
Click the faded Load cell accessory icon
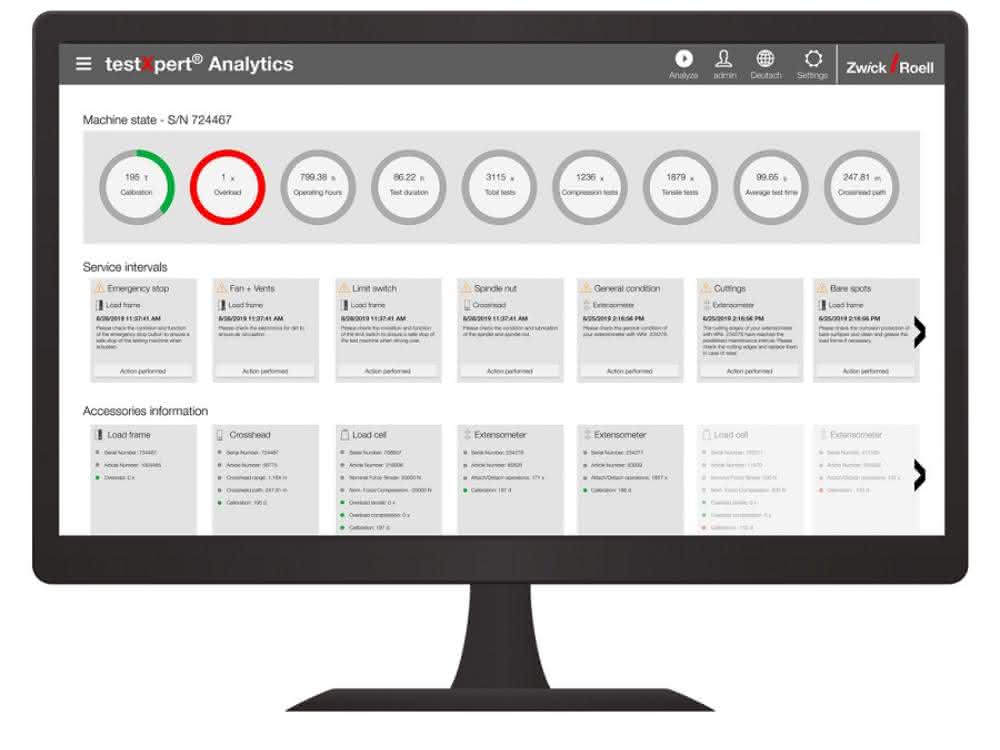pos(706,435)
